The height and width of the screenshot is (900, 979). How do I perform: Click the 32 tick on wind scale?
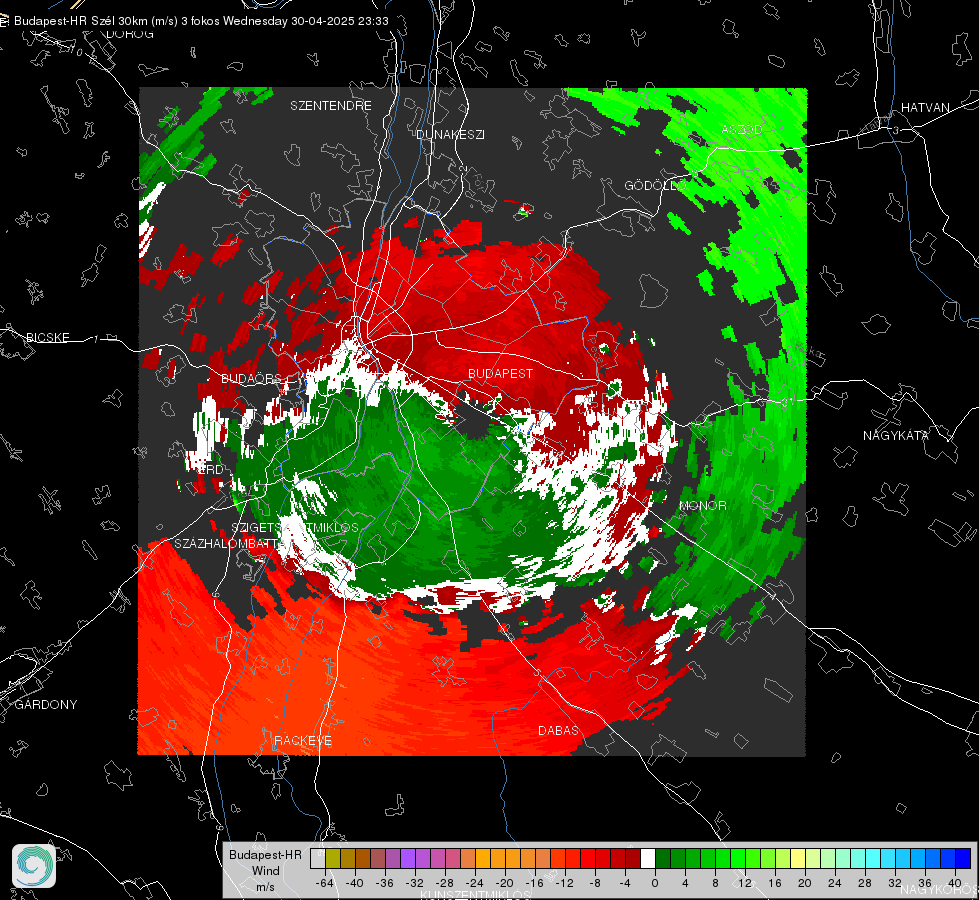pos(895,883)
